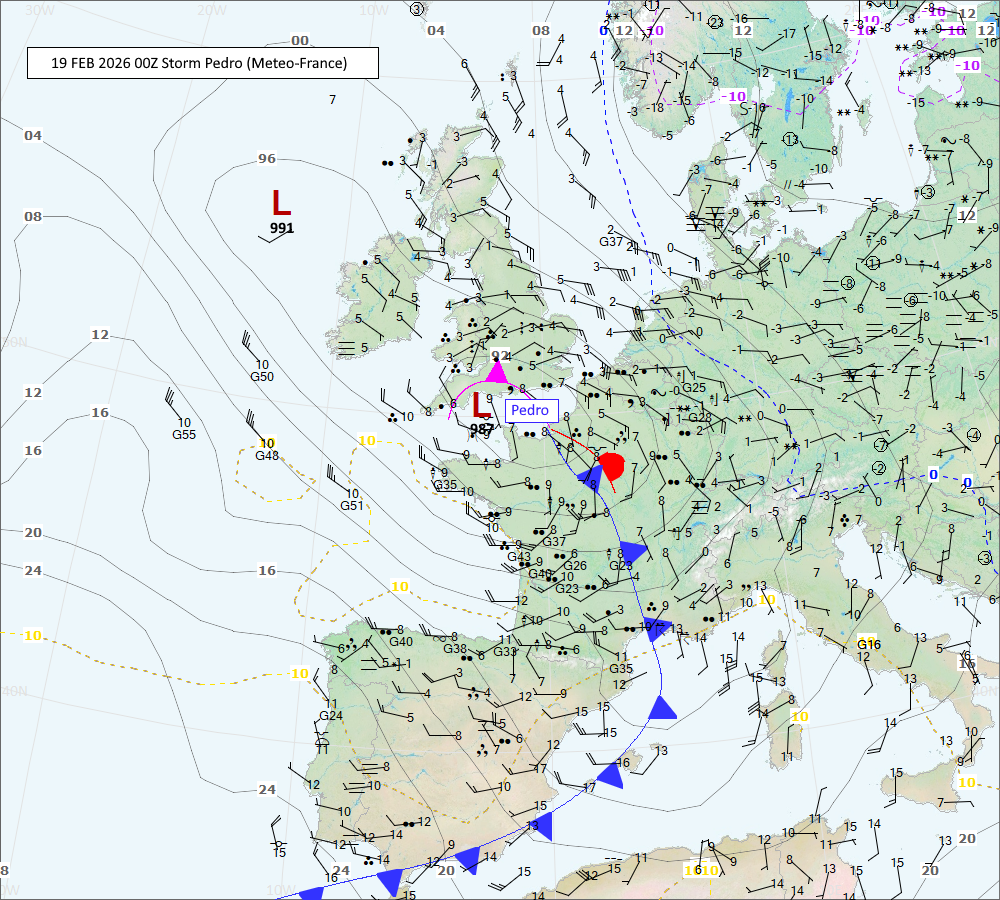Click the G24 station on Portugal's coast

tap(331, 715)
